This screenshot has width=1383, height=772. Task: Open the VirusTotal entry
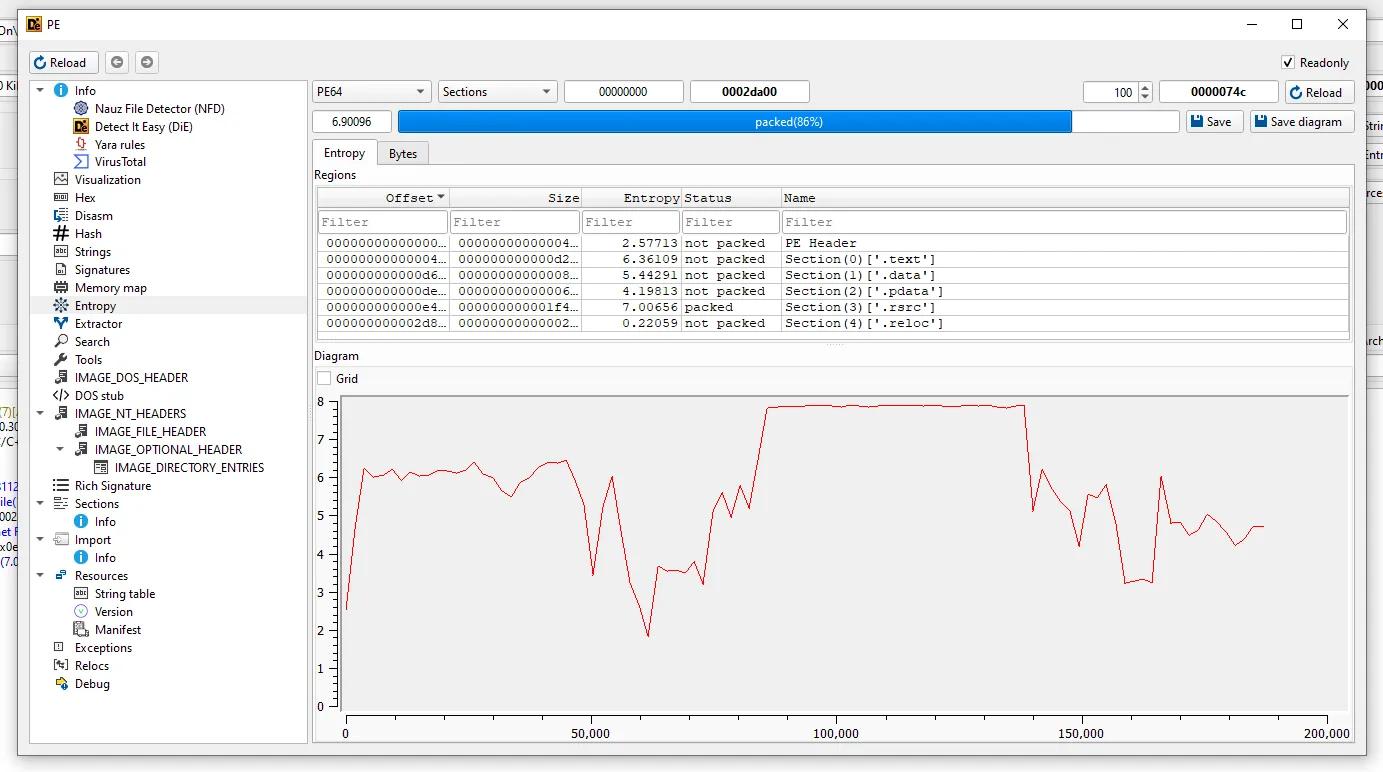click(120, 162)
